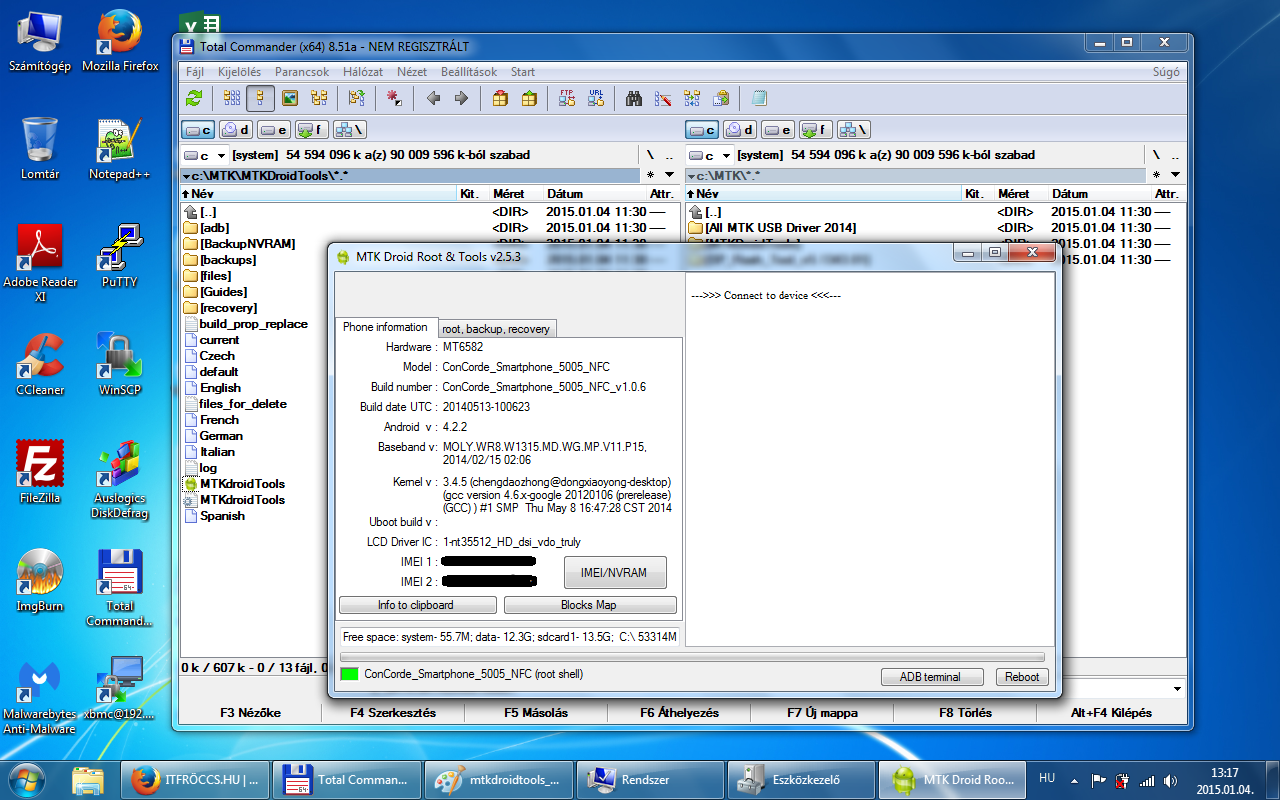Click the green connection status indicator

tap(349, 675)
